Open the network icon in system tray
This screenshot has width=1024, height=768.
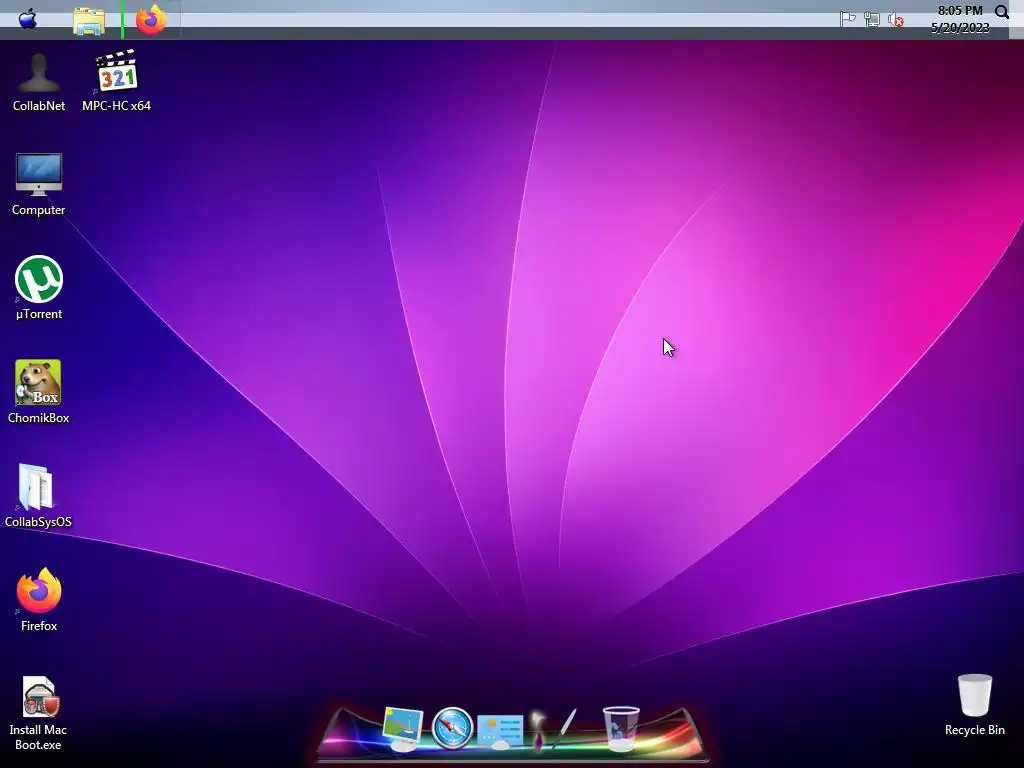coord(871,19)
